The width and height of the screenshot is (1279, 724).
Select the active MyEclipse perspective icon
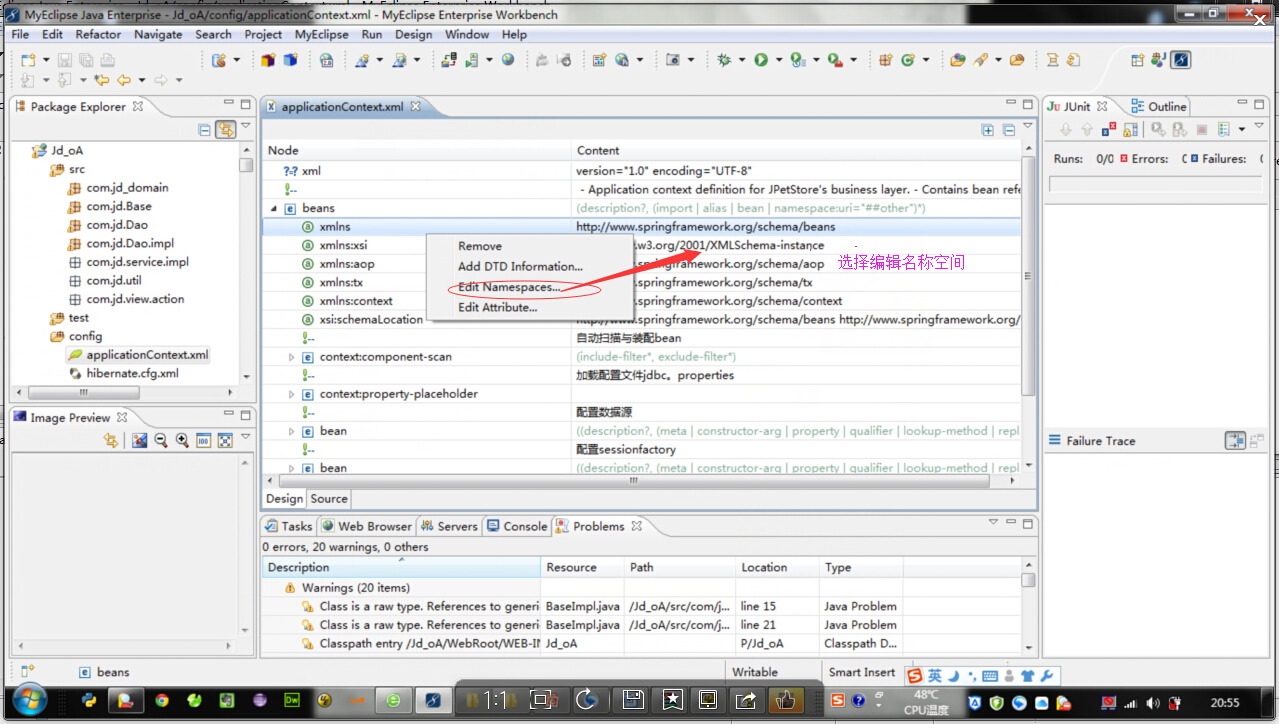coord(1180,60)
